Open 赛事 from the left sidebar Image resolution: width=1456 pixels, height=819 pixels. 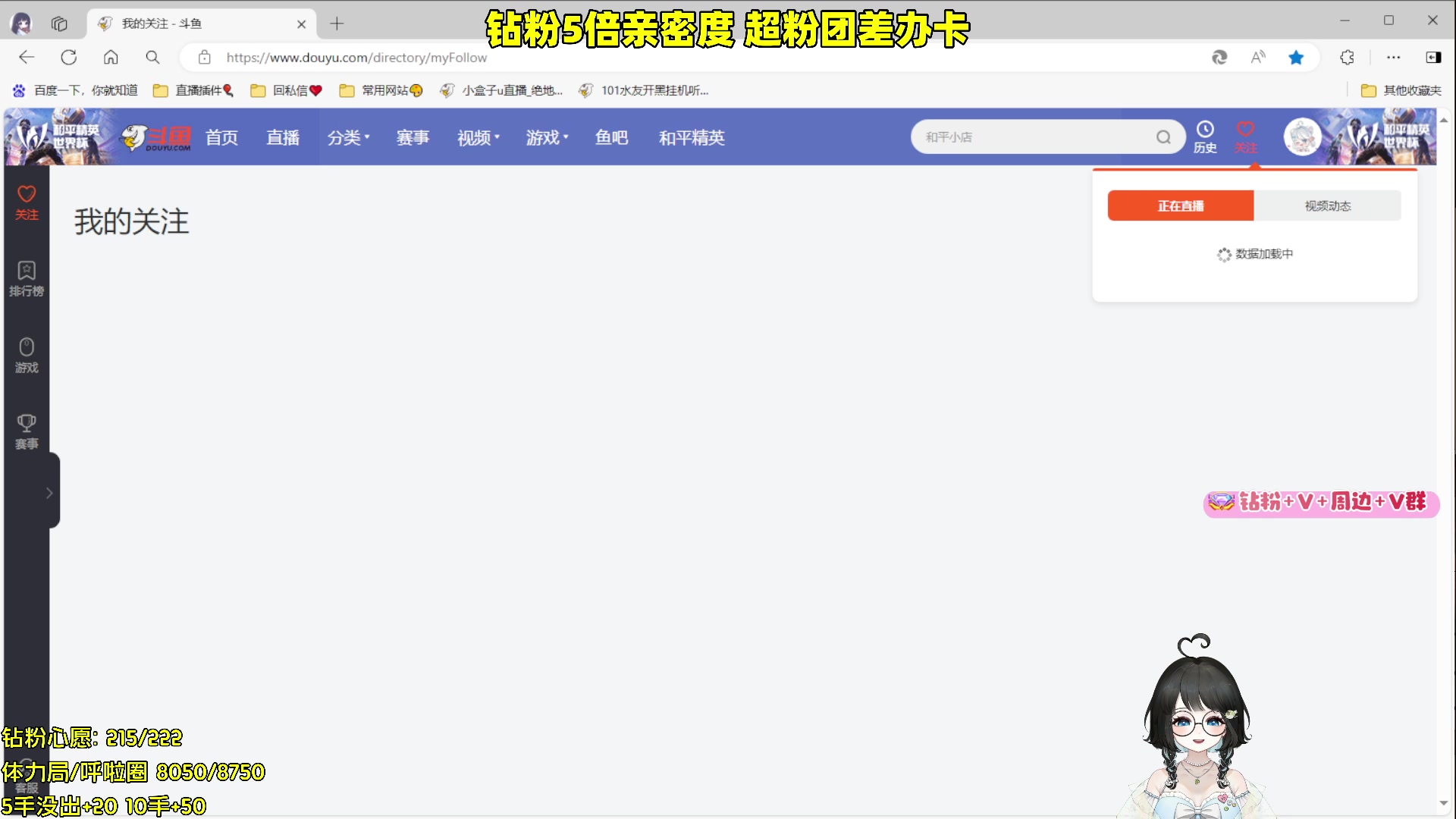(27, 430)
